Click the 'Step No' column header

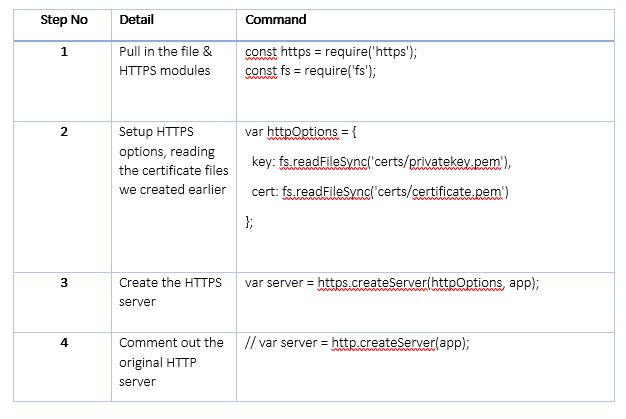(64, 20)
